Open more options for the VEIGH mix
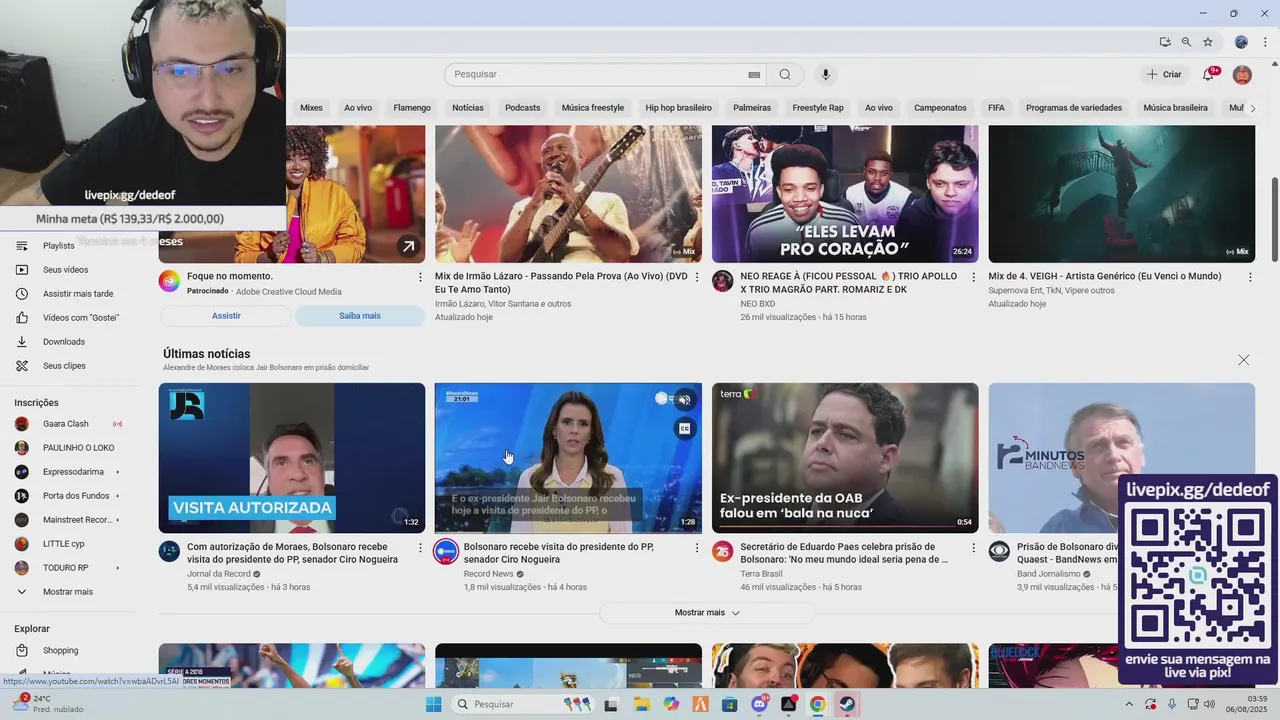The width and height of the screenshot is (1280, 720). (1250, 277)
